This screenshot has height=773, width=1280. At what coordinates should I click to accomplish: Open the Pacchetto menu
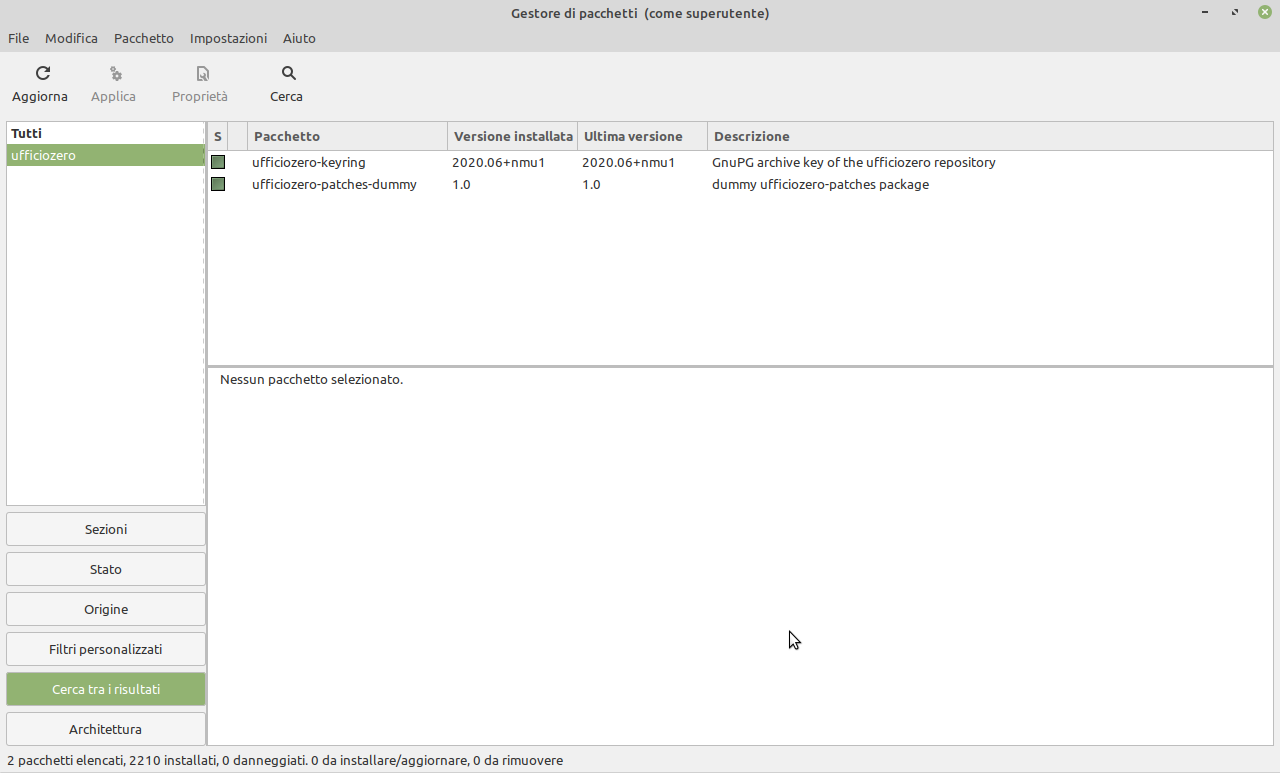(x=144, y=38)
